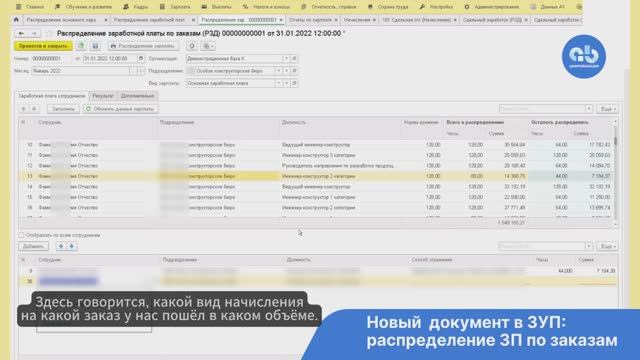Select bottom table row with 44,000 hours
This screenshot has width=640, height=360.
(x=318, y=271)
